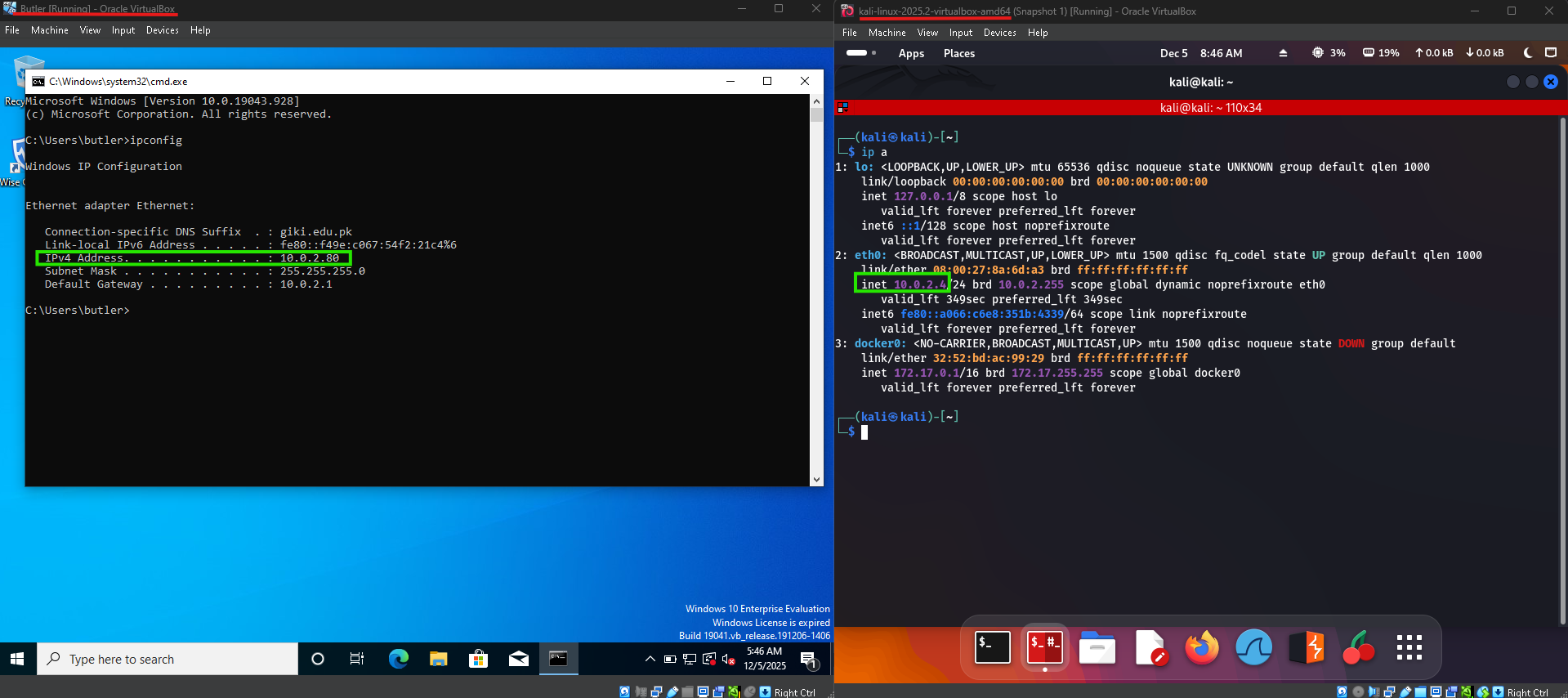The image size is (1568, 698).
Task: Click cmd.exe scrollbar up arrow
Action: click(816, 101)
